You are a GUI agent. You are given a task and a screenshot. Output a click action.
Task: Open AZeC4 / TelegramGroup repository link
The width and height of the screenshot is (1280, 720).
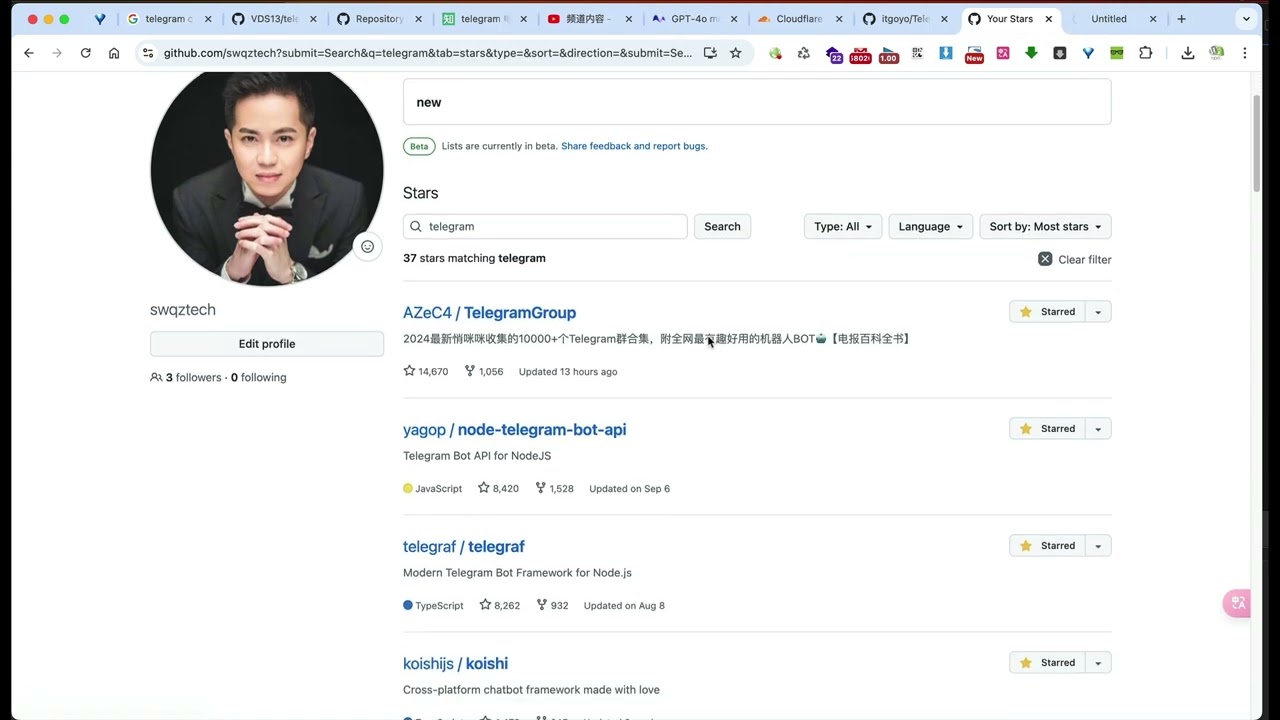click(x=489, y=313)
